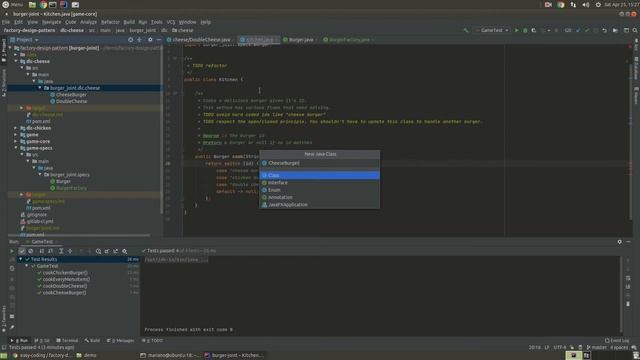
Task: Select Interface in the New Java Class popup
Action: [320, 182]
